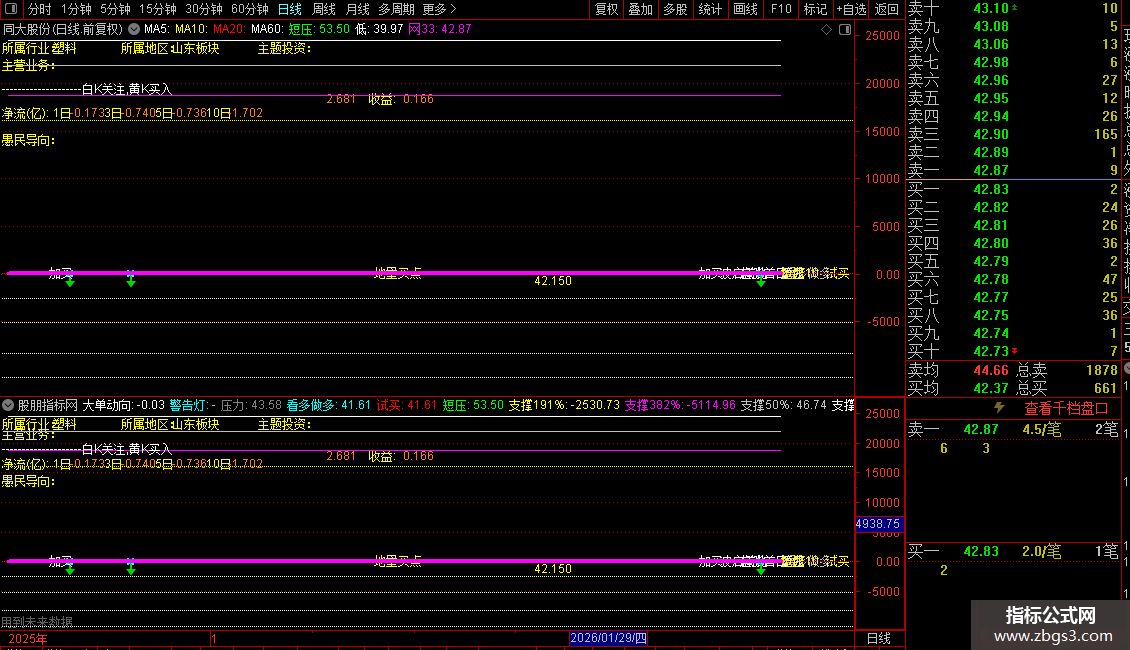Switch to 15分钟 timeframe tab
The image size is (1130, 650).
(158, 9)
